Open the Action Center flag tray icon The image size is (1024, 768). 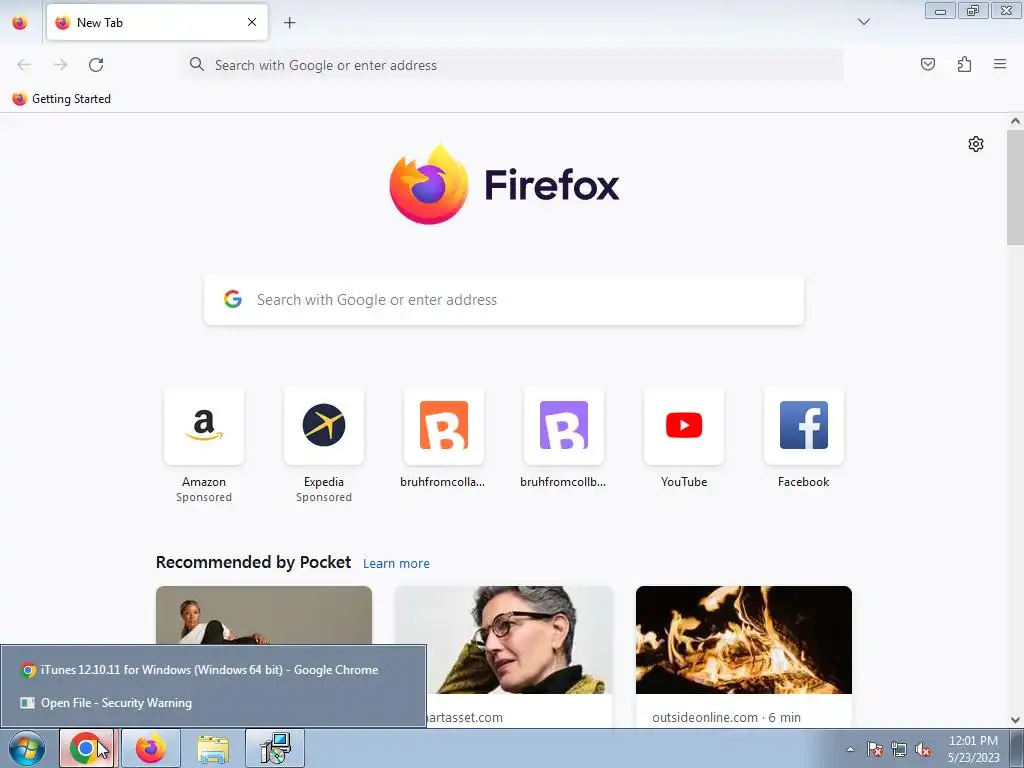(874, 749)
